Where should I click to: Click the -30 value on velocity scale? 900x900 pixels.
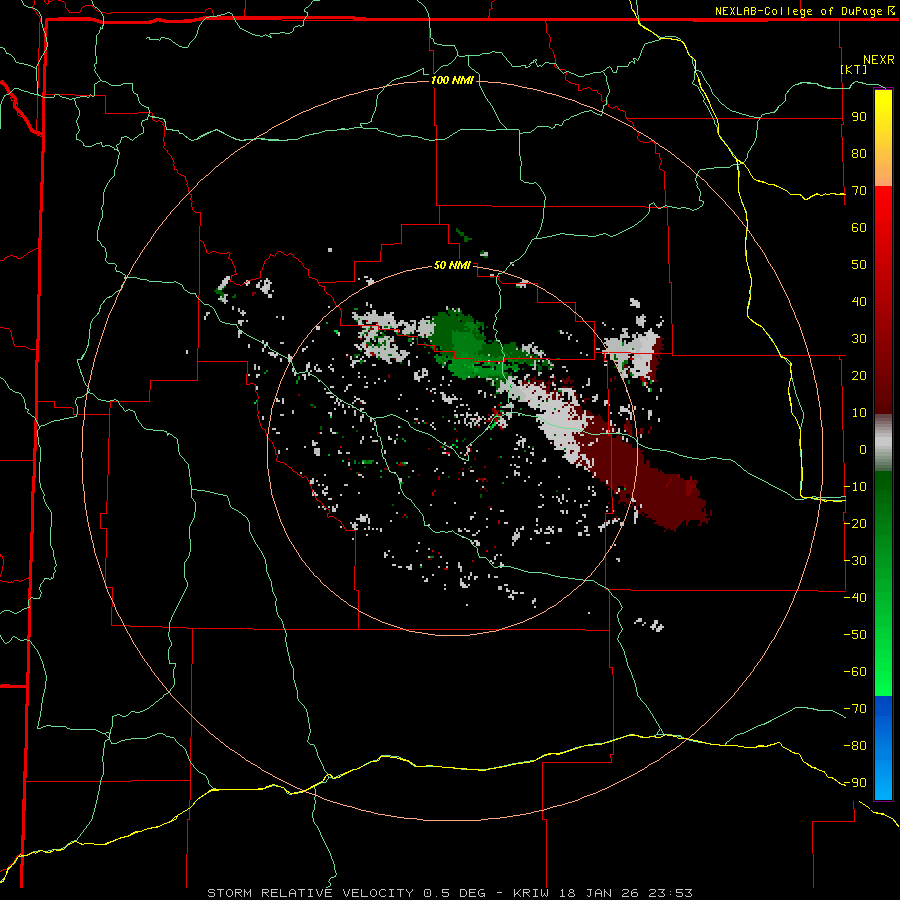click(x=855, y=561)
